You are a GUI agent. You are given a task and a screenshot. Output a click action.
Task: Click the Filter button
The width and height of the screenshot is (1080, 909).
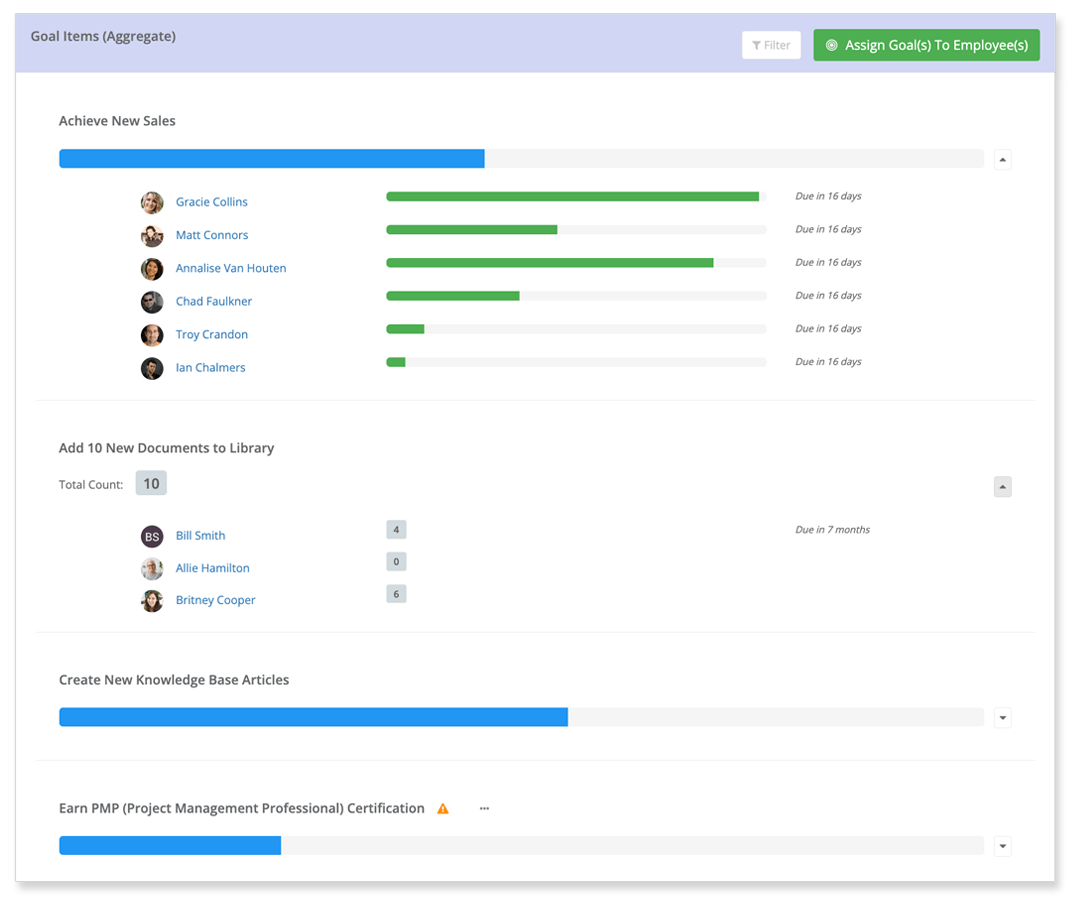point(771,45)
